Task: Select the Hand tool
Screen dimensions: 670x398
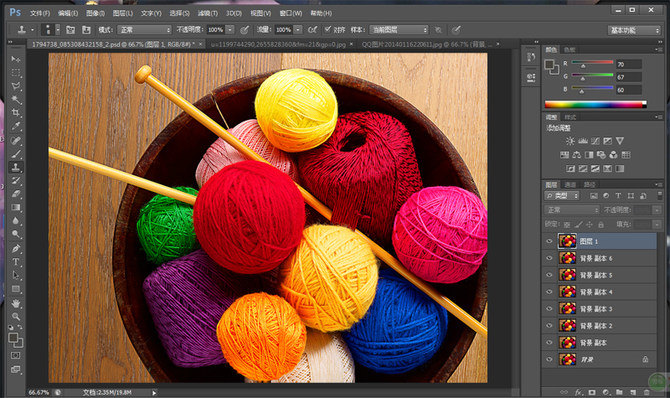Action: point(16,303)
